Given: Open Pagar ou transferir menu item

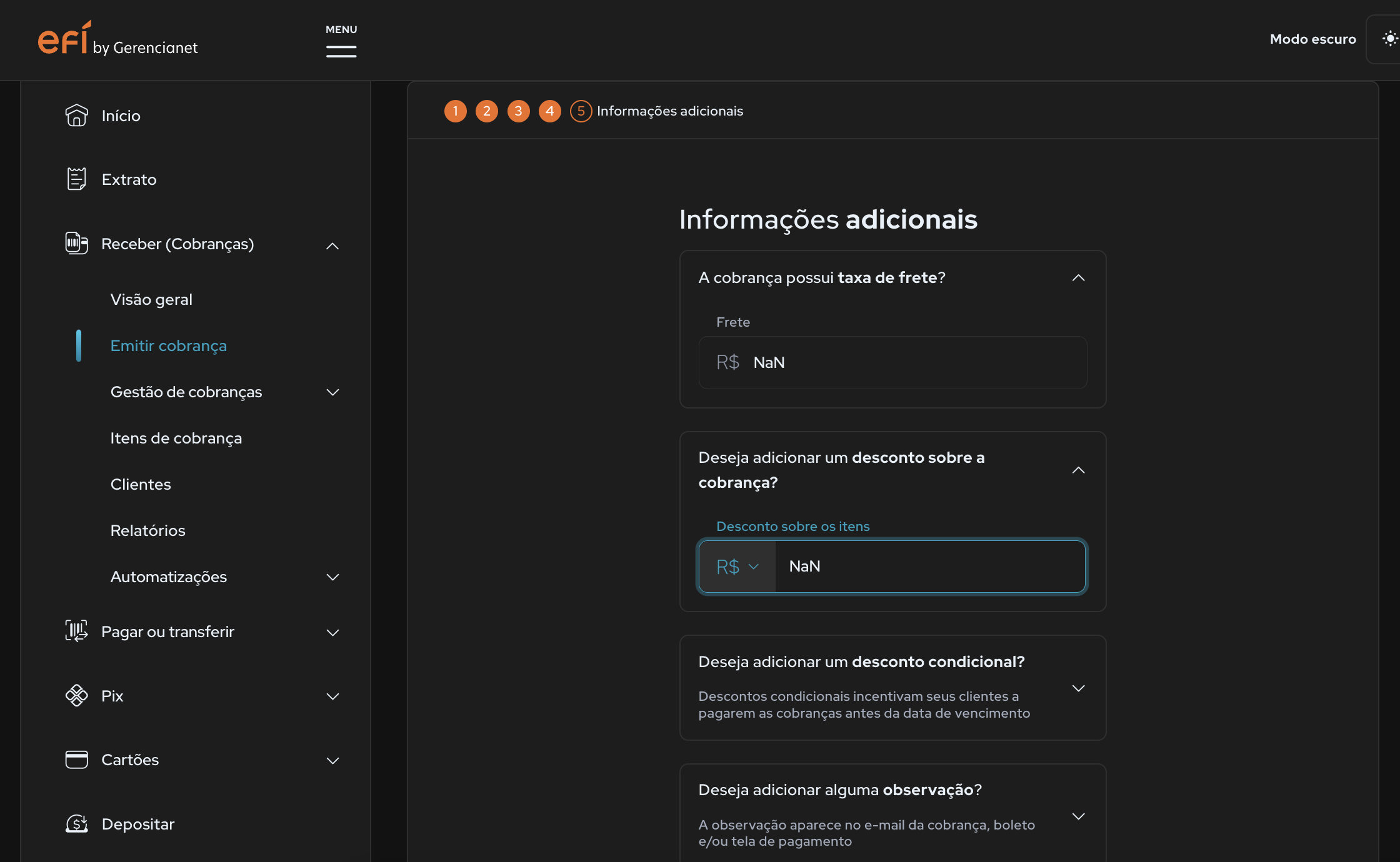Looking at the screenshot, I should click(167, 632).
